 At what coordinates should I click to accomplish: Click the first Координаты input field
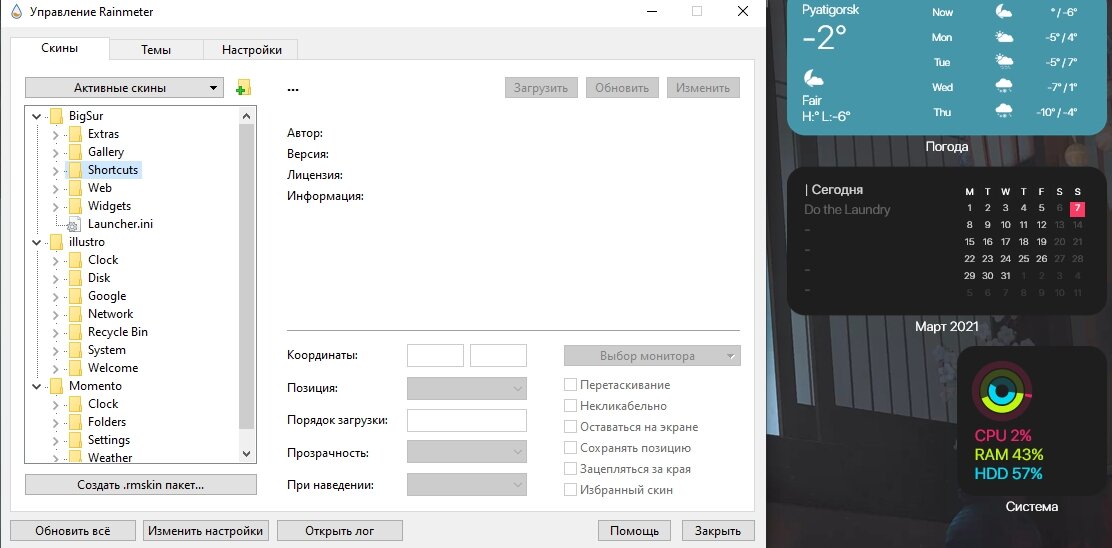435,355
